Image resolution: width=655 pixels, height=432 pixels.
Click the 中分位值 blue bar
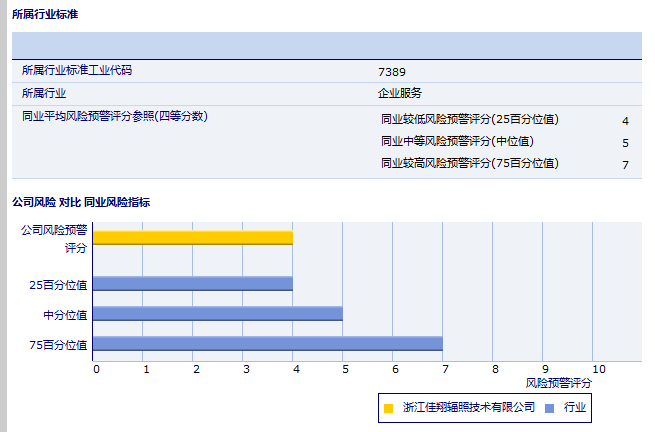pyautogui.click(x=217, y=314)
